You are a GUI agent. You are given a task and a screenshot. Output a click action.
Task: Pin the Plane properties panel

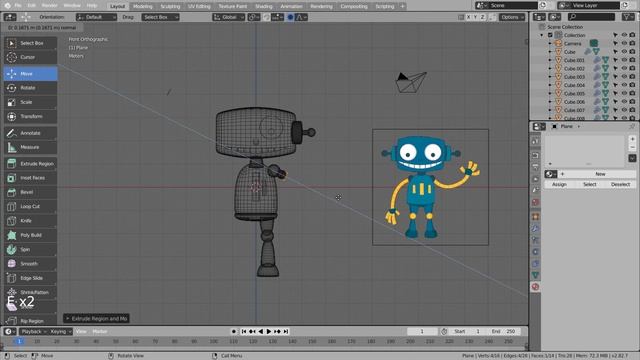632,127
